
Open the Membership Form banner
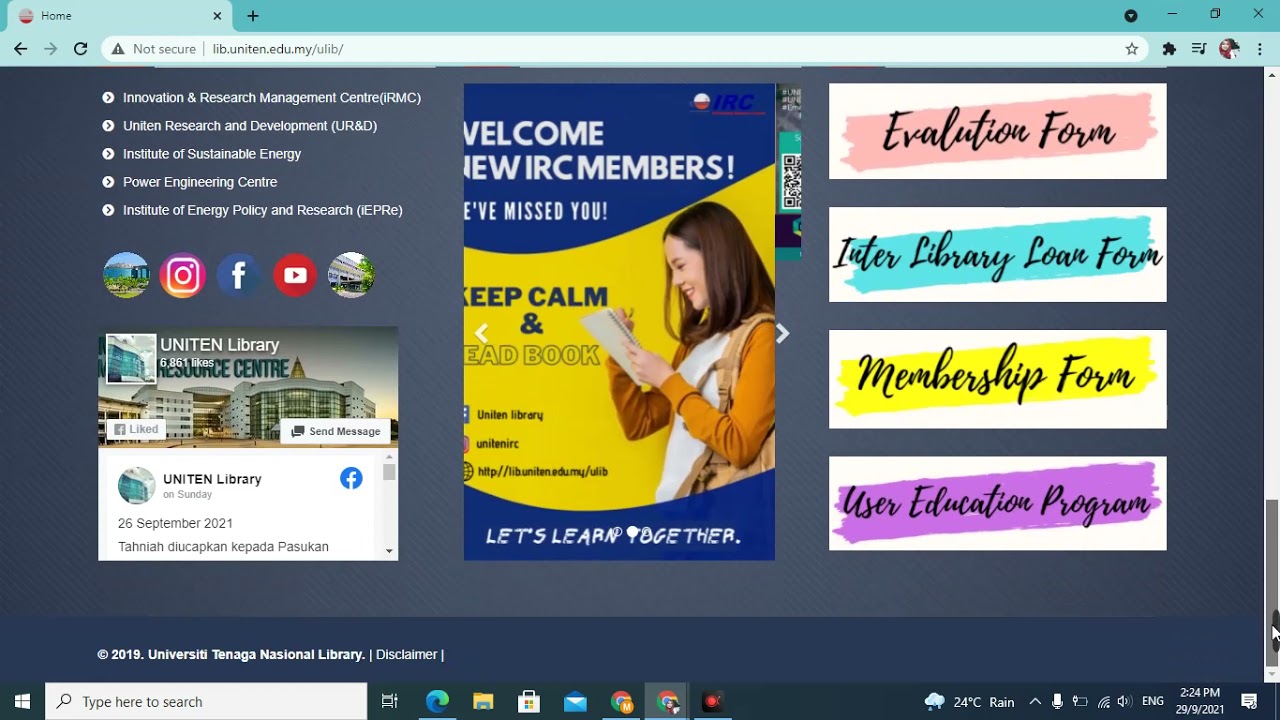tap(997, 379)
